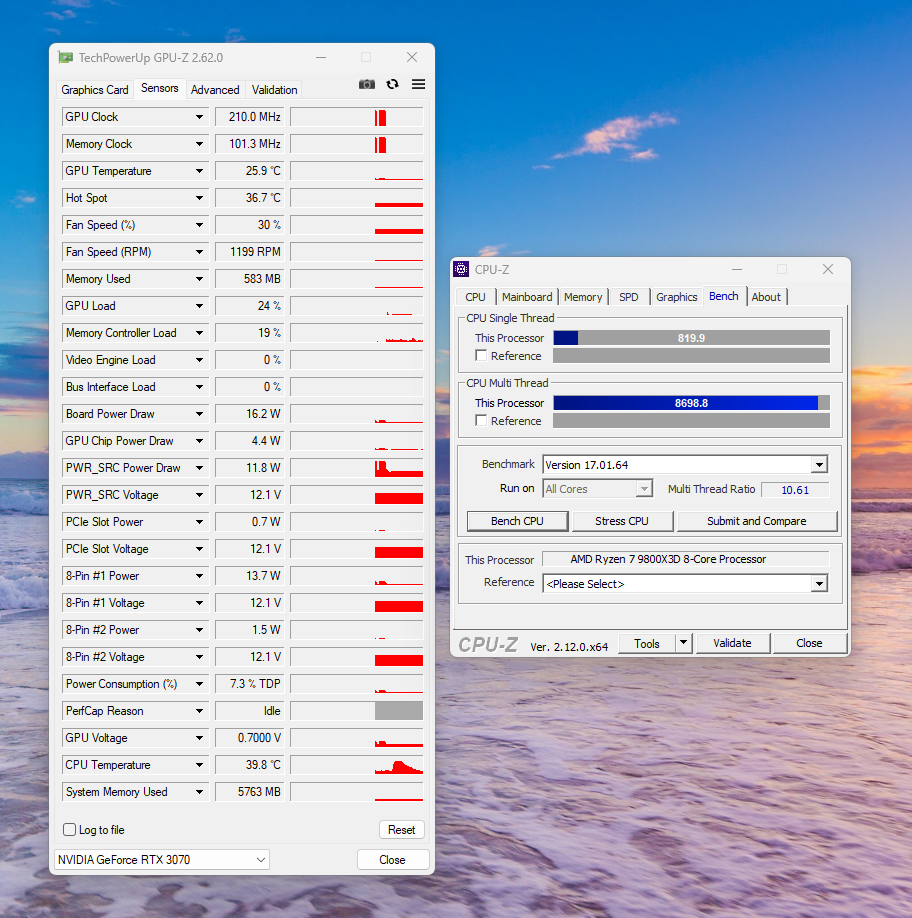Viewport: 912px width, 918px height.
Task: Open the Reference processor Please Select dropdown
Action: pyautogui.click(x=820, y=584)
